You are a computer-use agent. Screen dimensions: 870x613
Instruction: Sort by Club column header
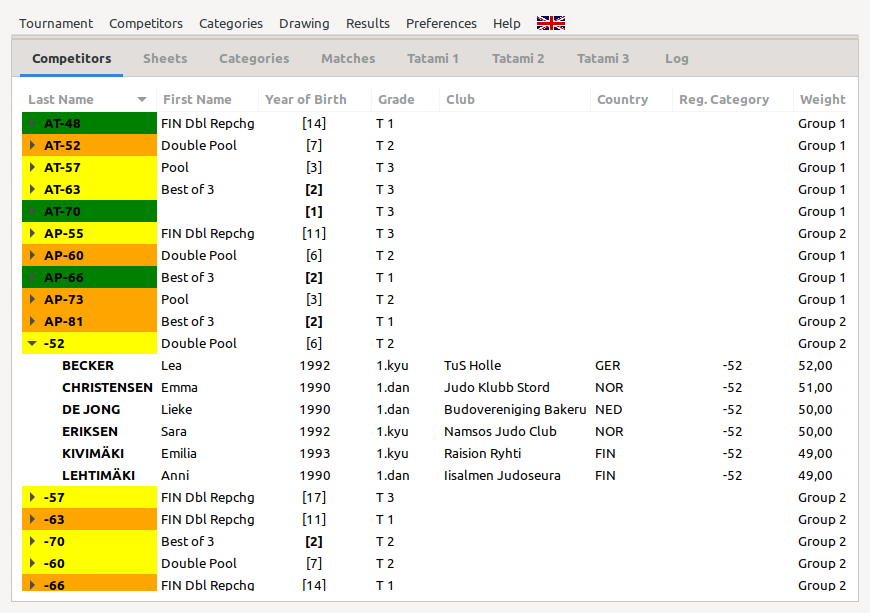tap(461, 100)
